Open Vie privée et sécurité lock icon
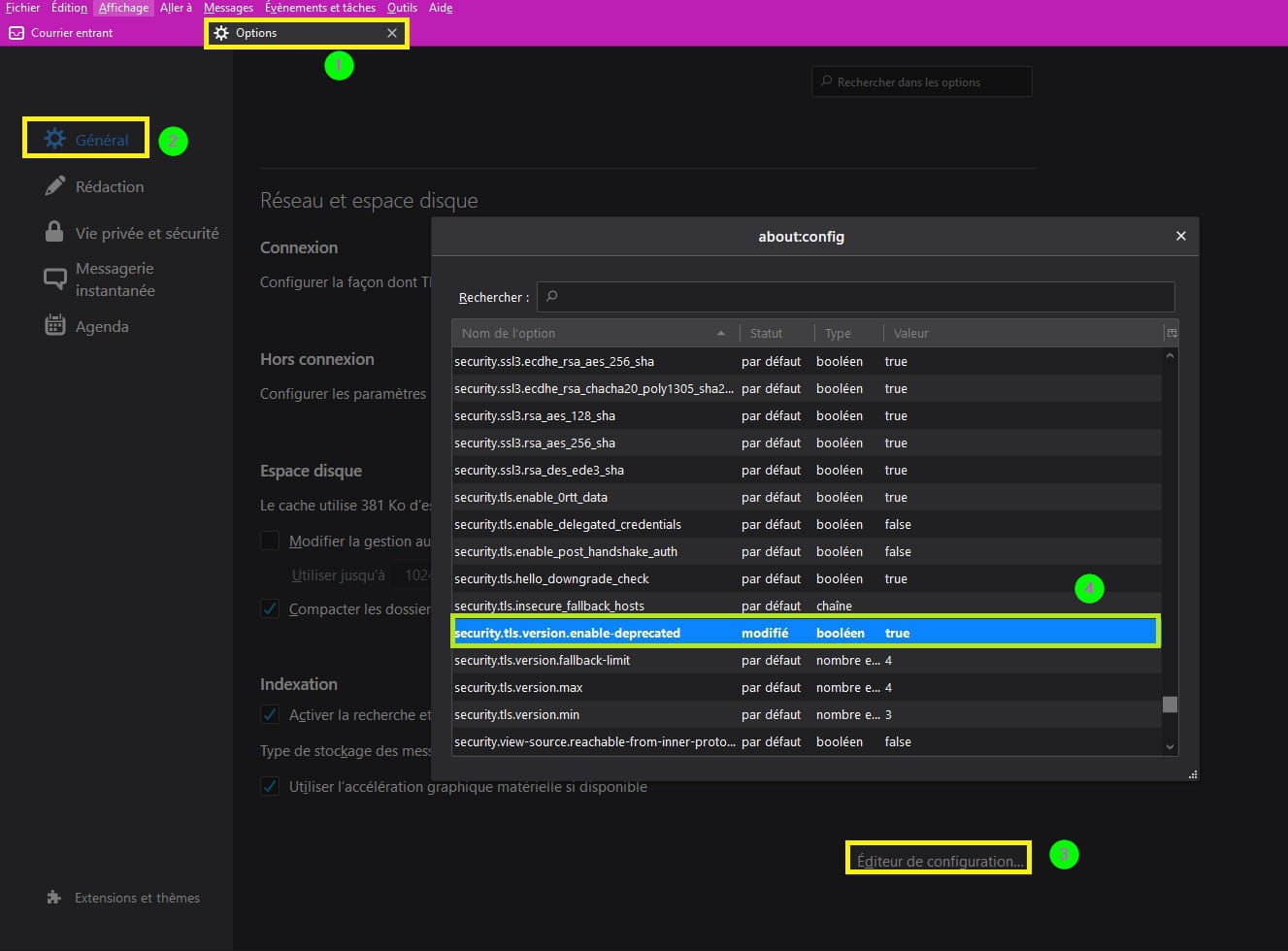Screen dimensions: 1288x951 pos(55,232)
